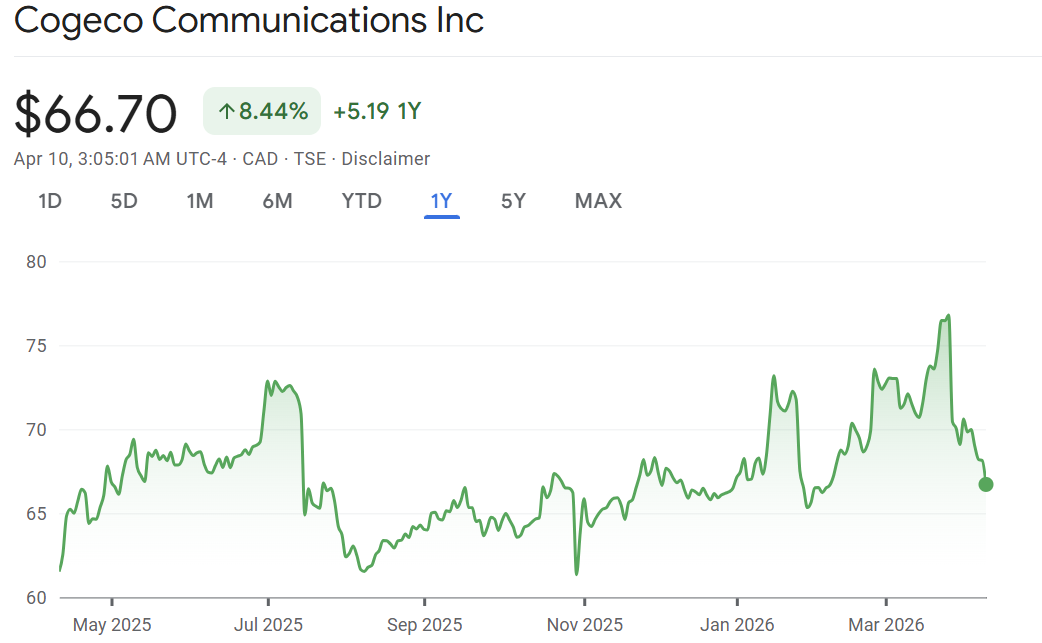This screenshot has height=643, width=1042.
Task: Click the Nov 2025 axis label
Action: pyautogui.click(x=583, y=625)
